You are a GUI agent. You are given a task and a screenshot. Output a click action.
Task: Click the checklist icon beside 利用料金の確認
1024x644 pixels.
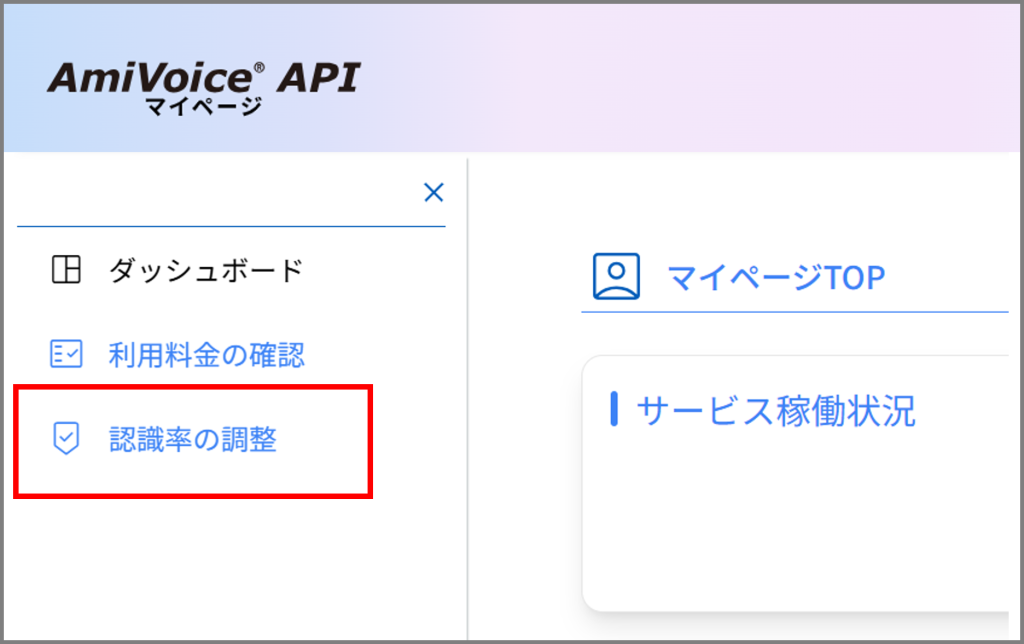(66, 354)
